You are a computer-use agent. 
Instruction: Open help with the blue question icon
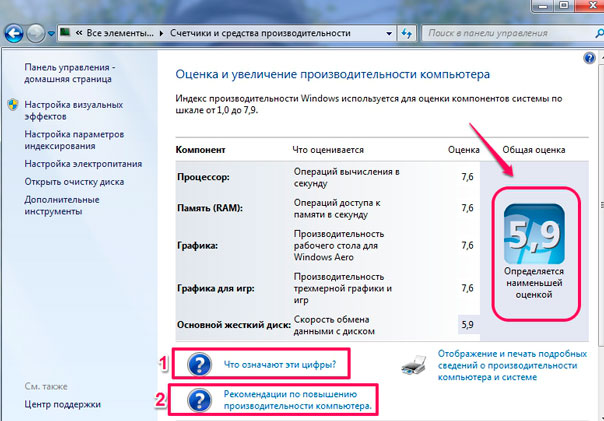point(589,58)
